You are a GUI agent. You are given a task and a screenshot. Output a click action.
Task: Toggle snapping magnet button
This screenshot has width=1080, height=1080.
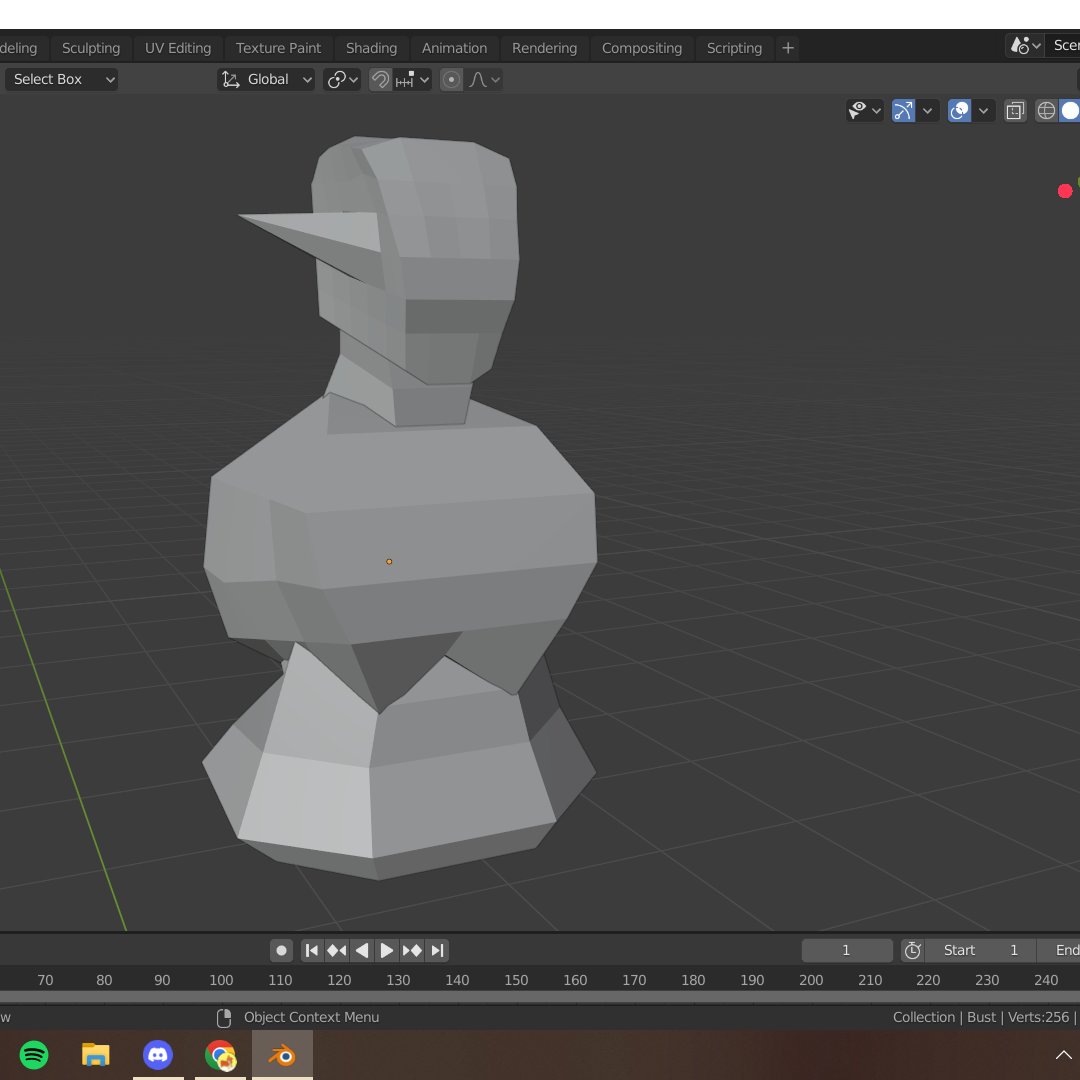[380, 79]
